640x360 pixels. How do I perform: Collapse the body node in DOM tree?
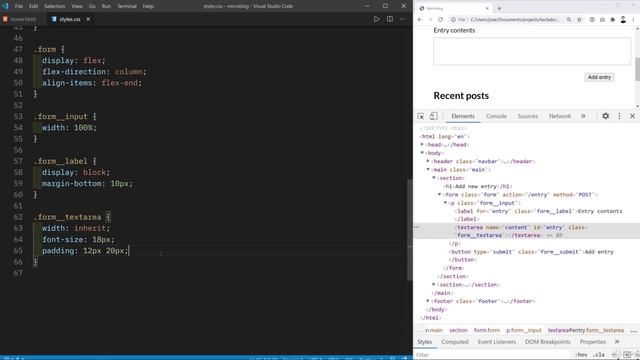[x=422, y=153]
